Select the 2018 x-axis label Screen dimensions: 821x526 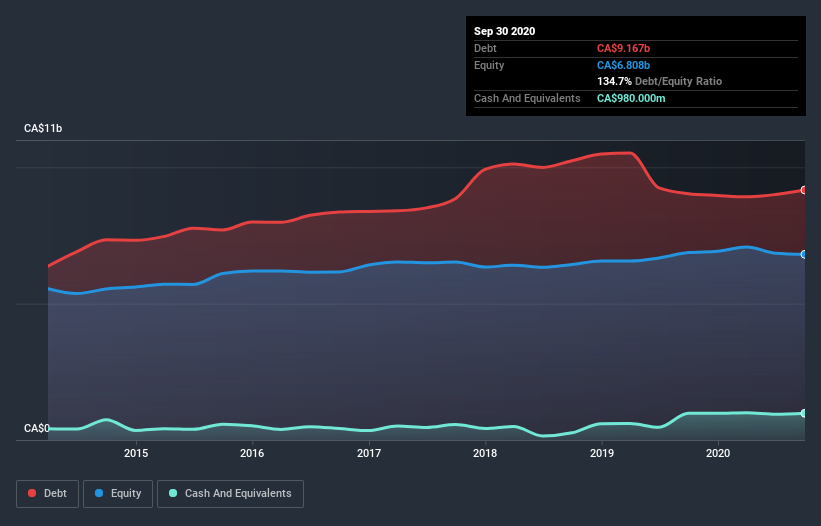click(485, 453)
